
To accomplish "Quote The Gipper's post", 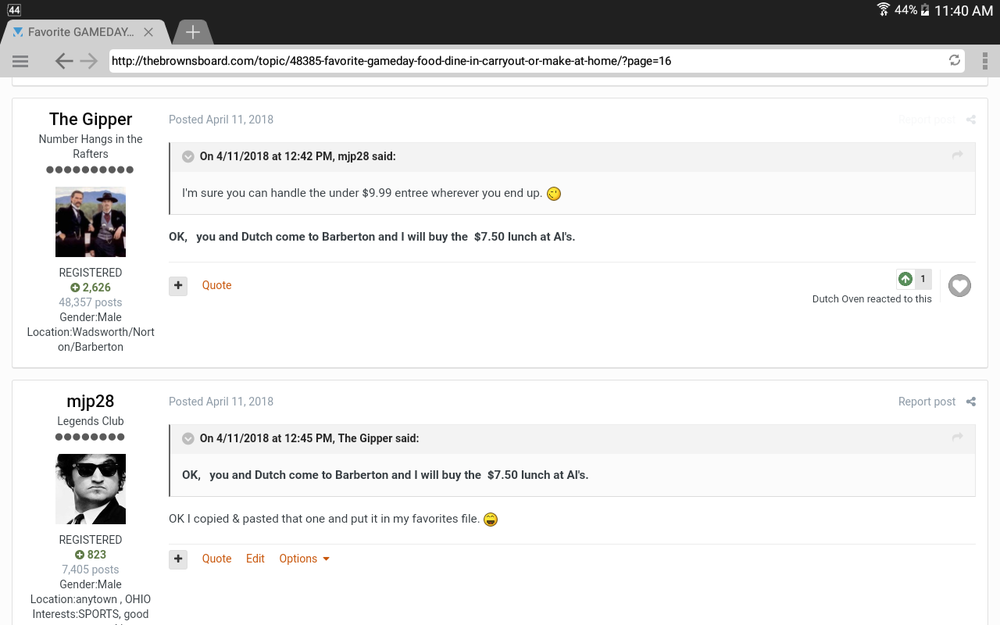I will (217, 285).
